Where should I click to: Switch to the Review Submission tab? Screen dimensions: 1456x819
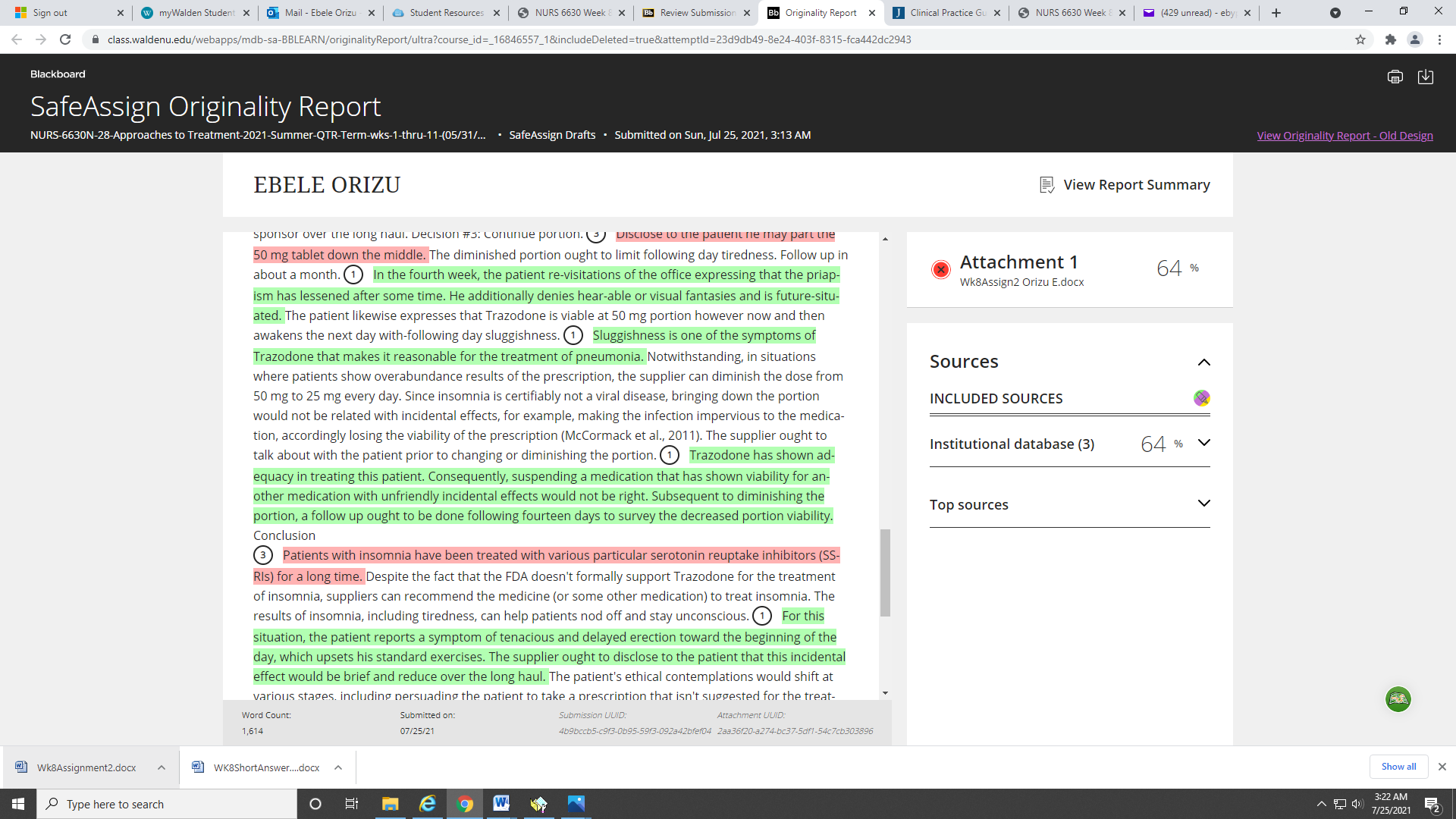click(697, 13)
